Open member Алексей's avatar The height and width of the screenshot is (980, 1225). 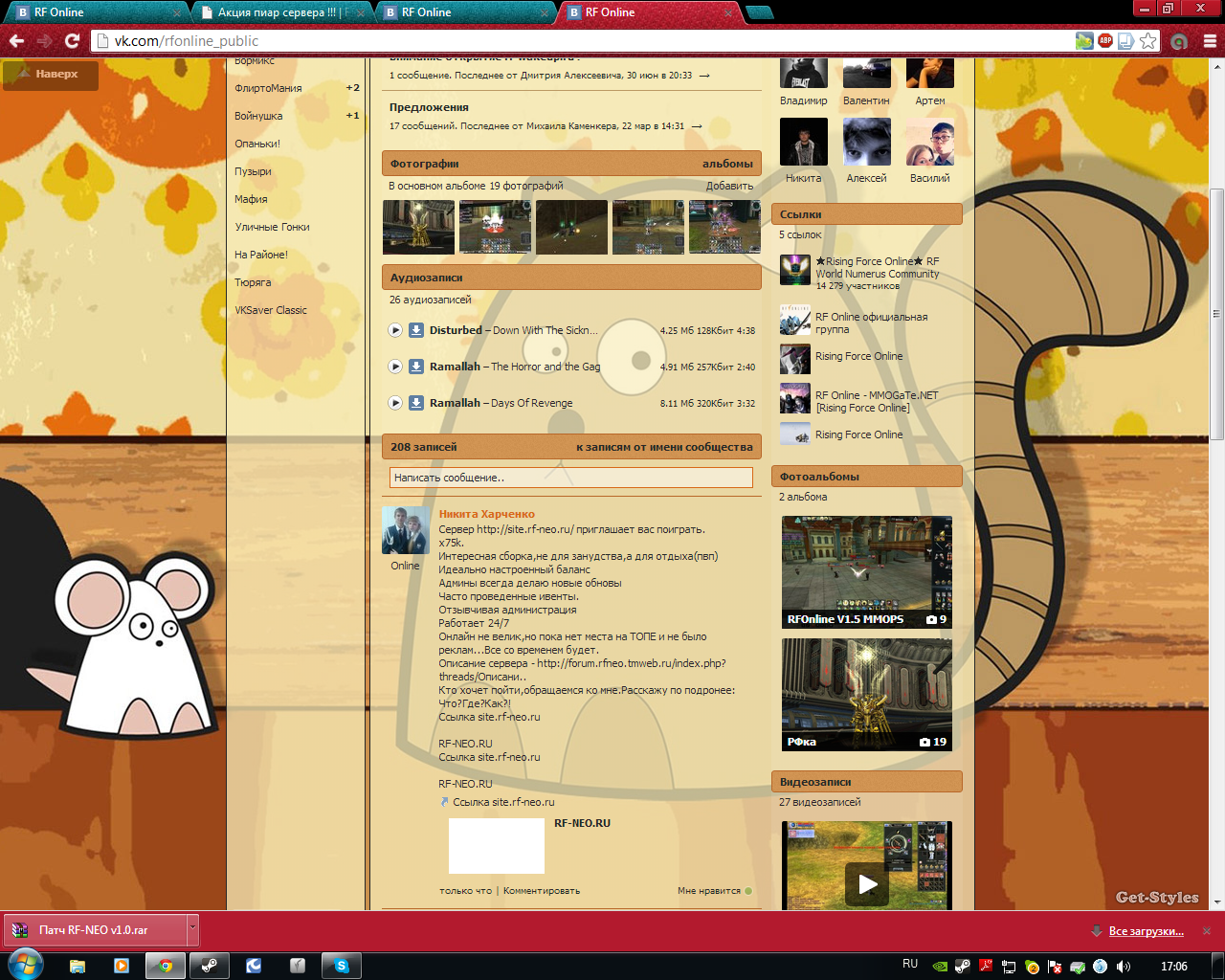pos(867,143)
